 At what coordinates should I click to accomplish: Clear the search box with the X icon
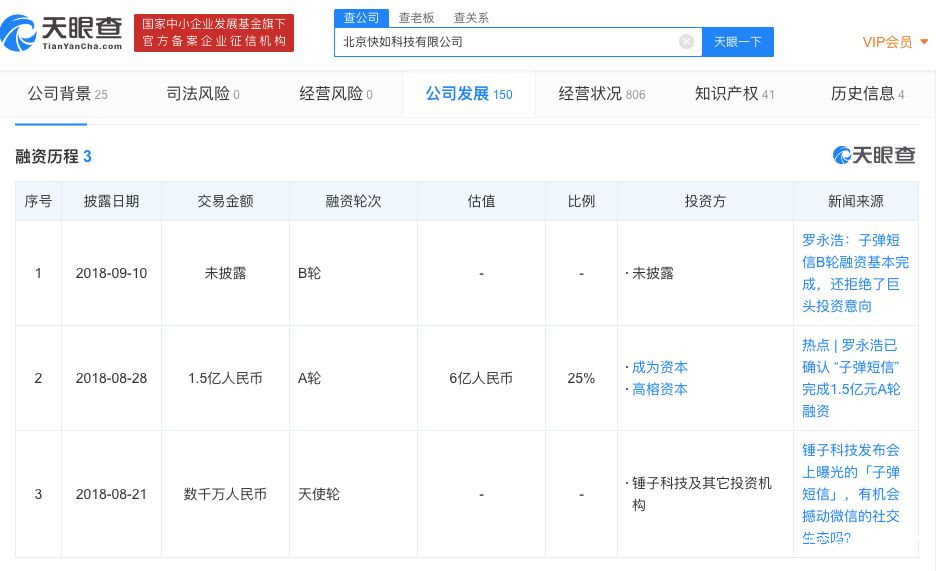(686, 42)
